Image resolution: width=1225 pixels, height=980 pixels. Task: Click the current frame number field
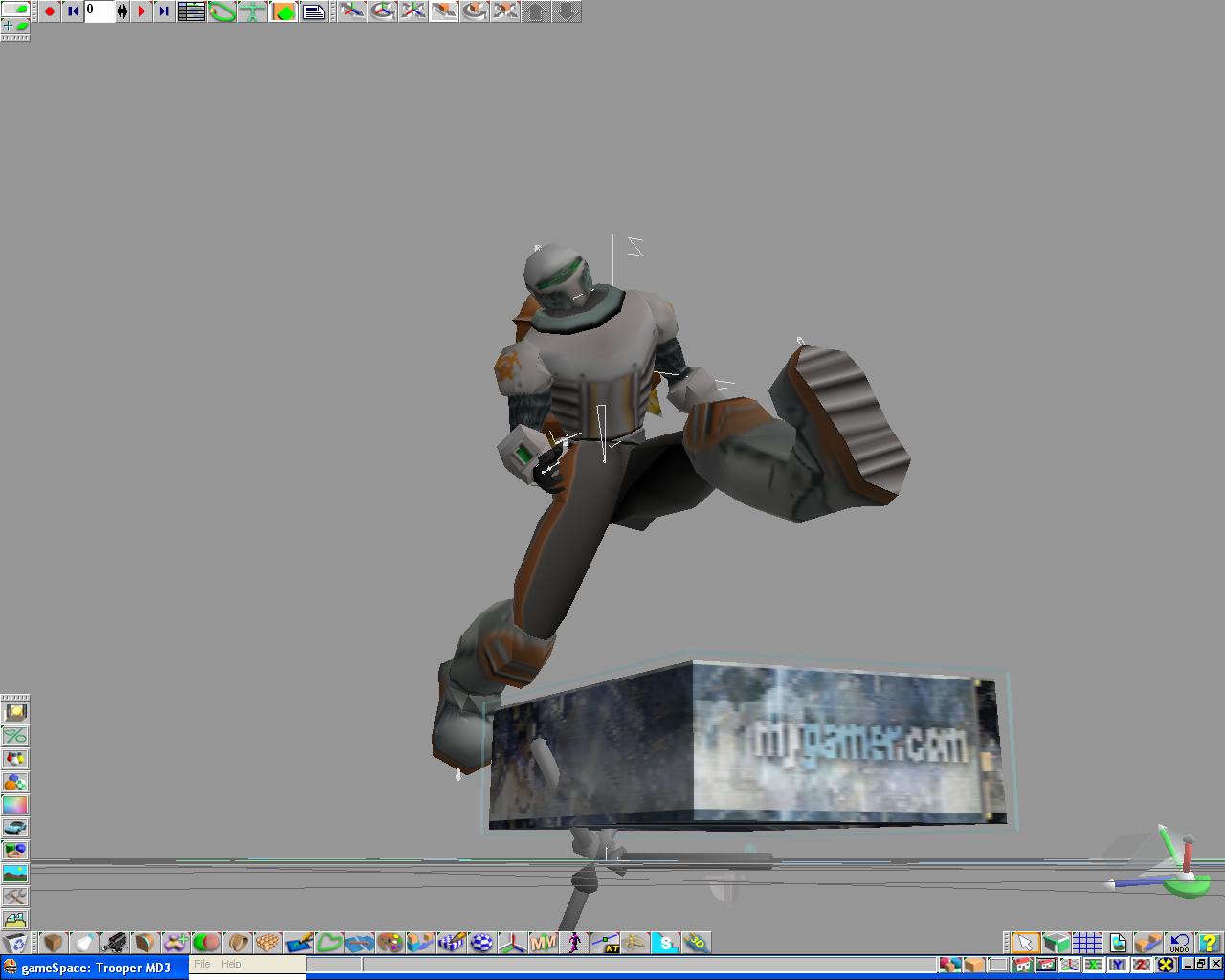(x=100, y=11)
